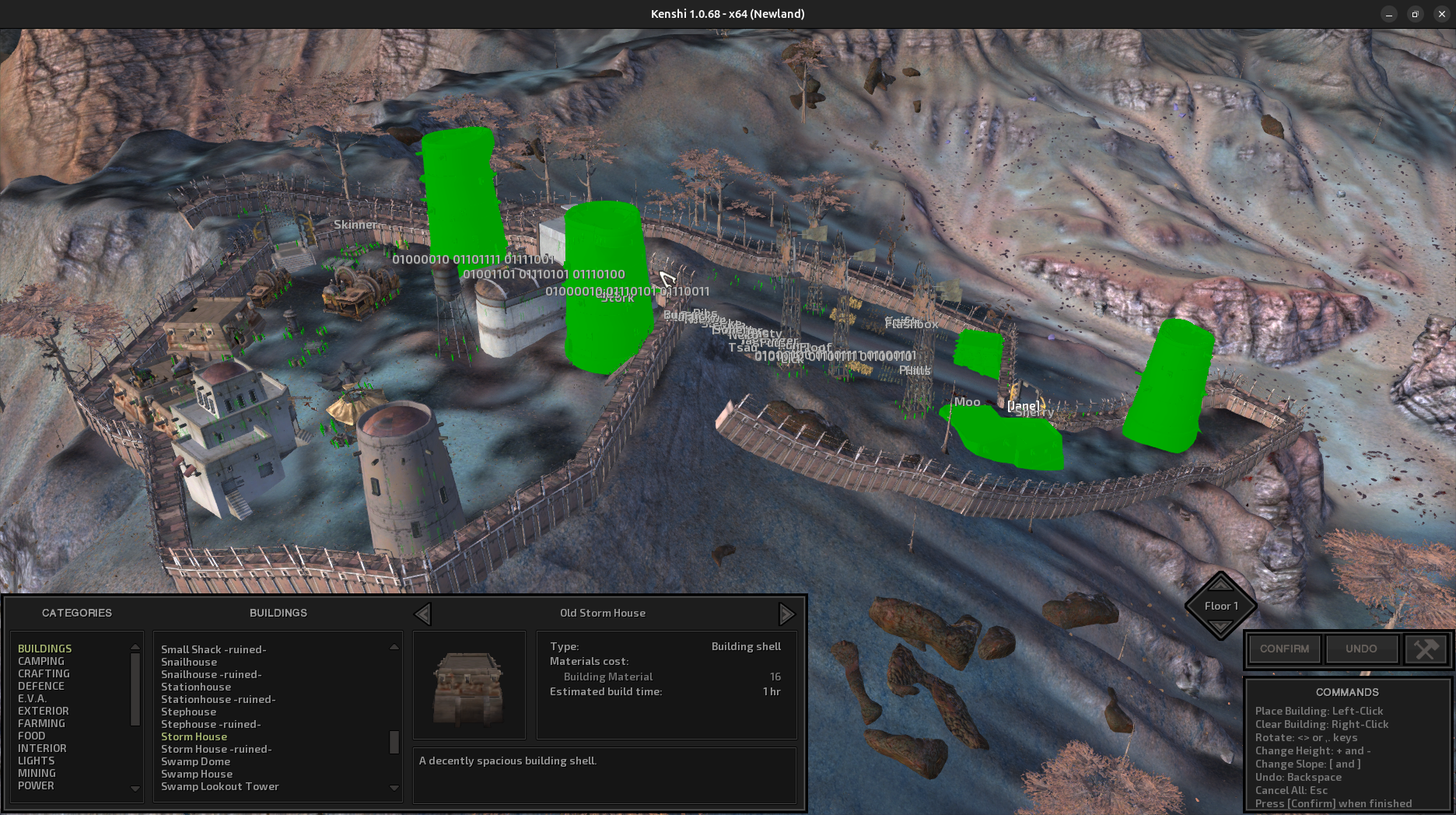Choose Storm House -ruined- building
This screenshot has height=815, width=1456.
tap(216, 749)
